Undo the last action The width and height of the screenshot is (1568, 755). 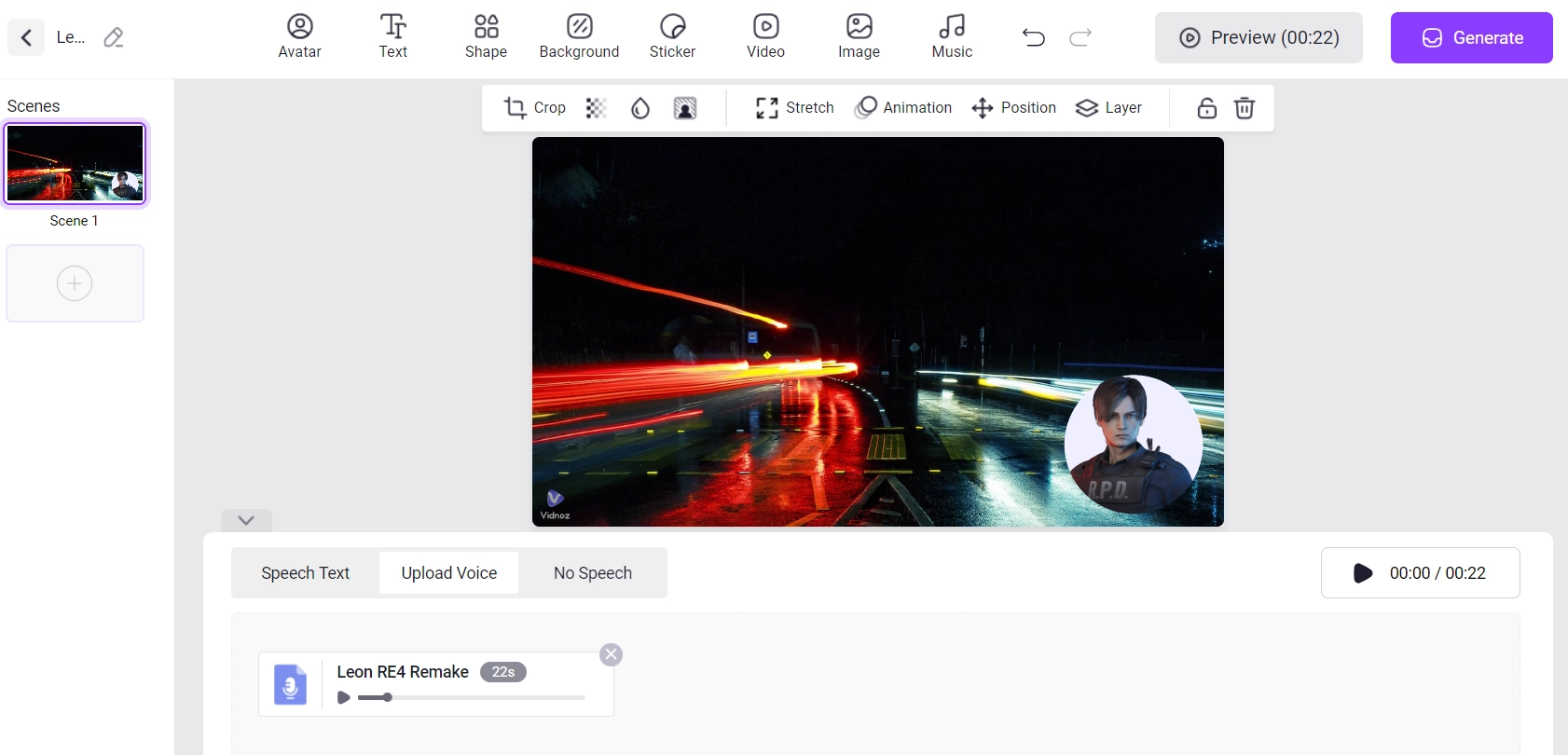1034,37
